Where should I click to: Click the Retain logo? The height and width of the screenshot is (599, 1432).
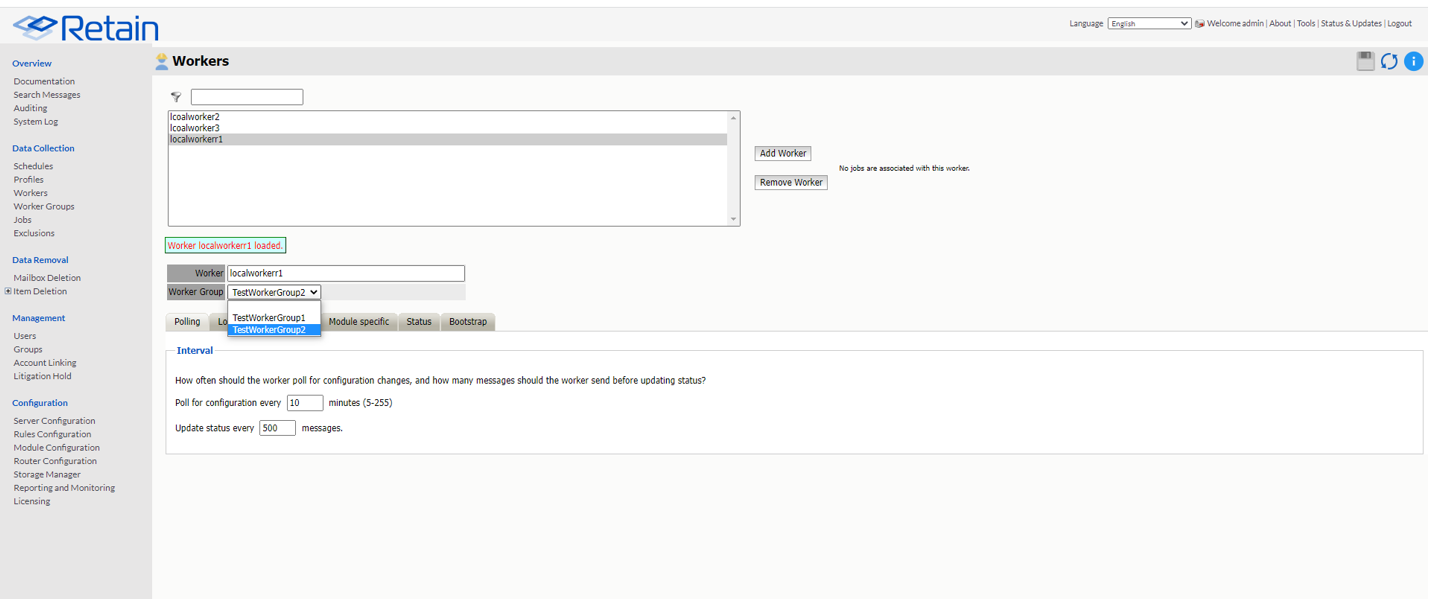86,27
